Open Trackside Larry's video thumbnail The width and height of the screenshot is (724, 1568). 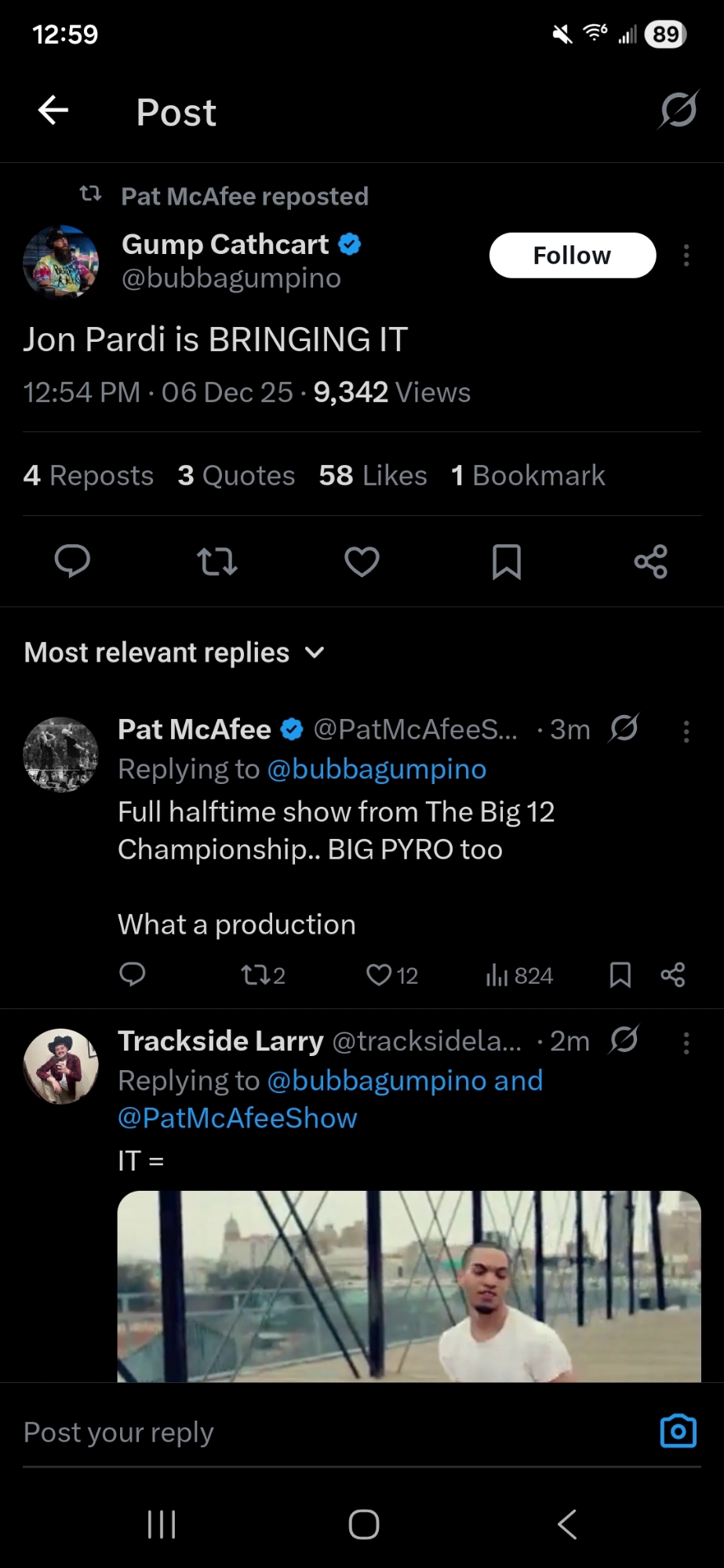[409, 1286]
